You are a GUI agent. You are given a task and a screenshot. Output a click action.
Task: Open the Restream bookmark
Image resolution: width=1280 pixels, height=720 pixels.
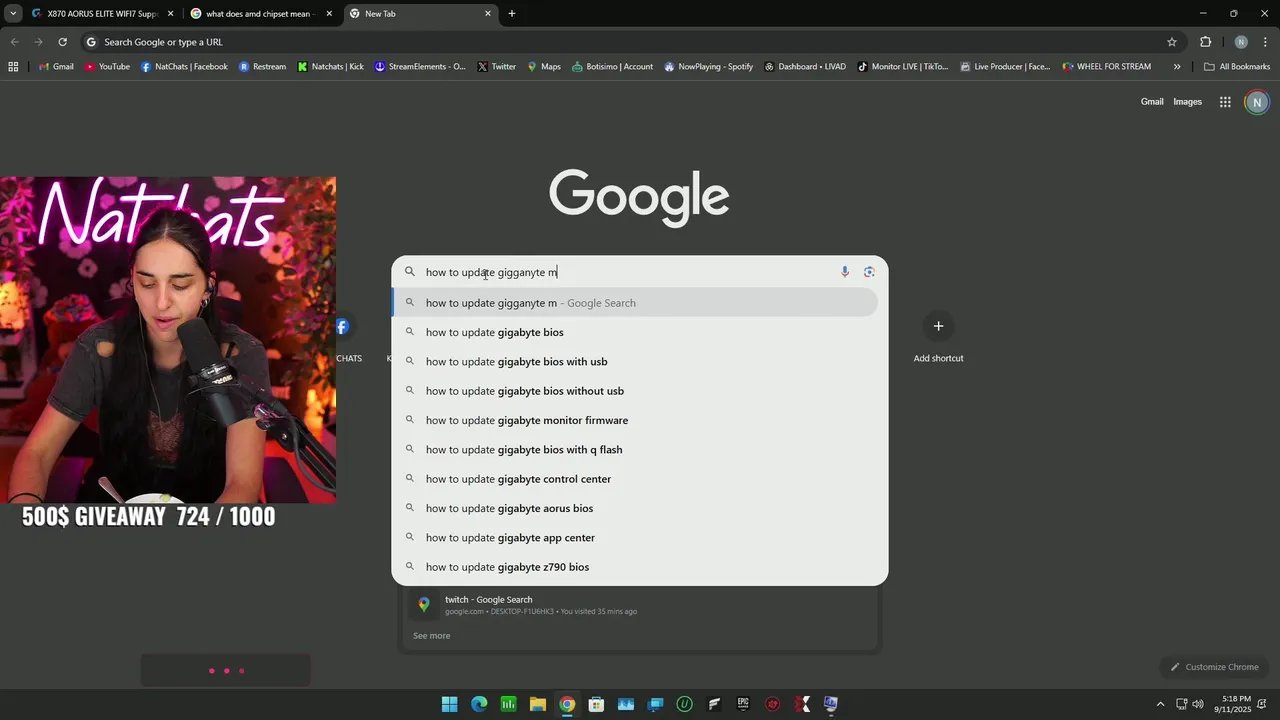pos(262,67)
